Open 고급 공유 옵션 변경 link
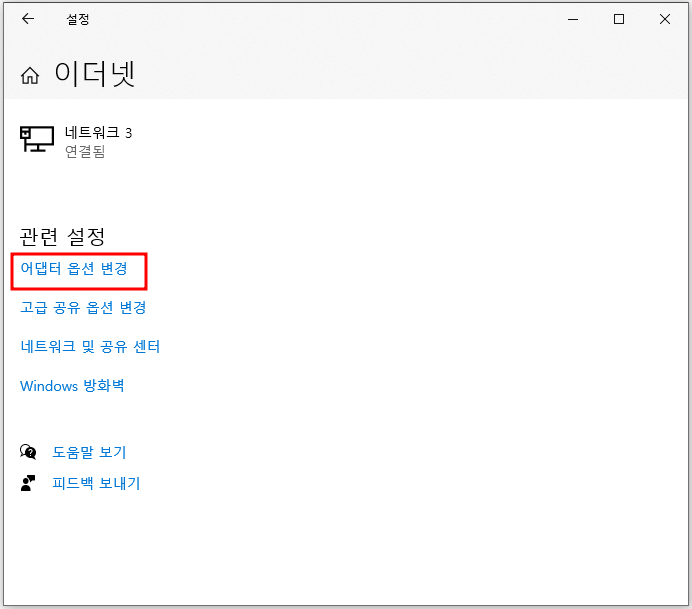Viewport: 692px width, 609px height. tap(83, 307)
